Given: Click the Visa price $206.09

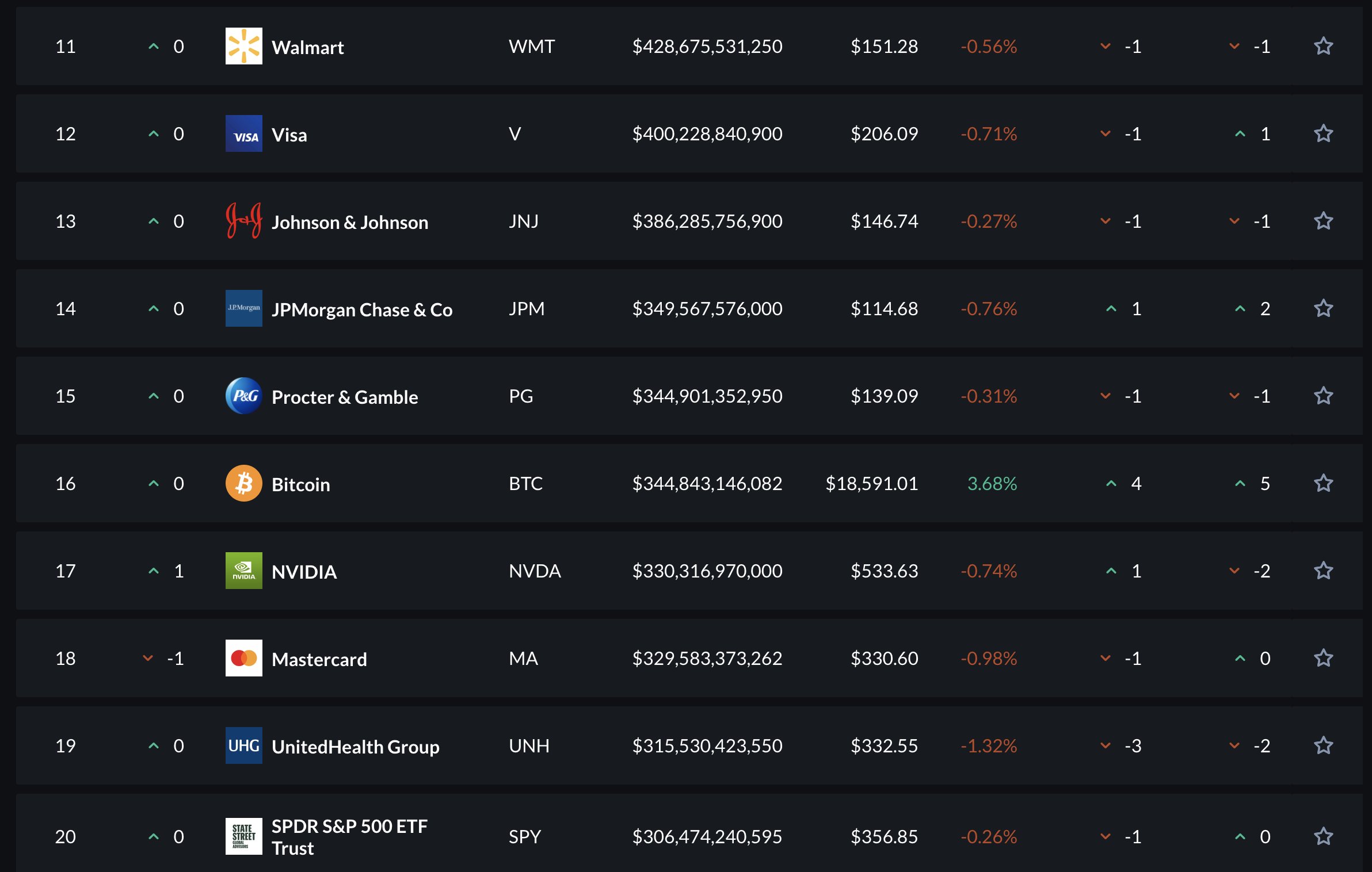Looking at the screenshot, I should (x=885, y=133).
